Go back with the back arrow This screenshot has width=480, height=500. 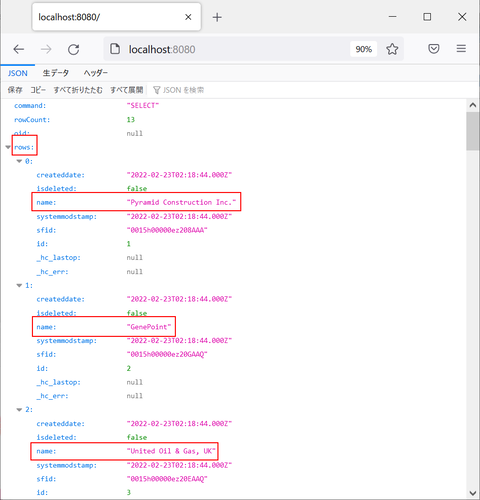[19, 49]
